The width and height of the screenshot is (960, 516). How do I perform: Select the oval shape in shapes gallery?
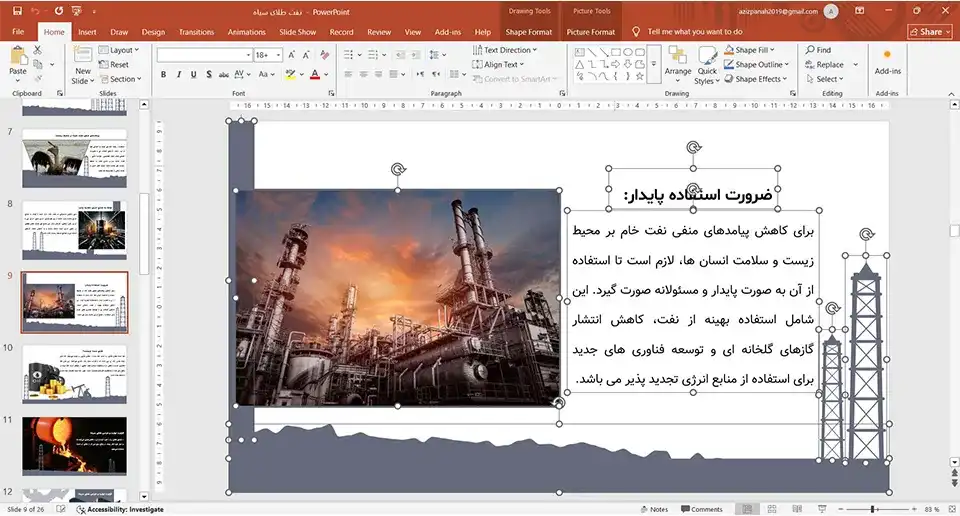[628, 52]
